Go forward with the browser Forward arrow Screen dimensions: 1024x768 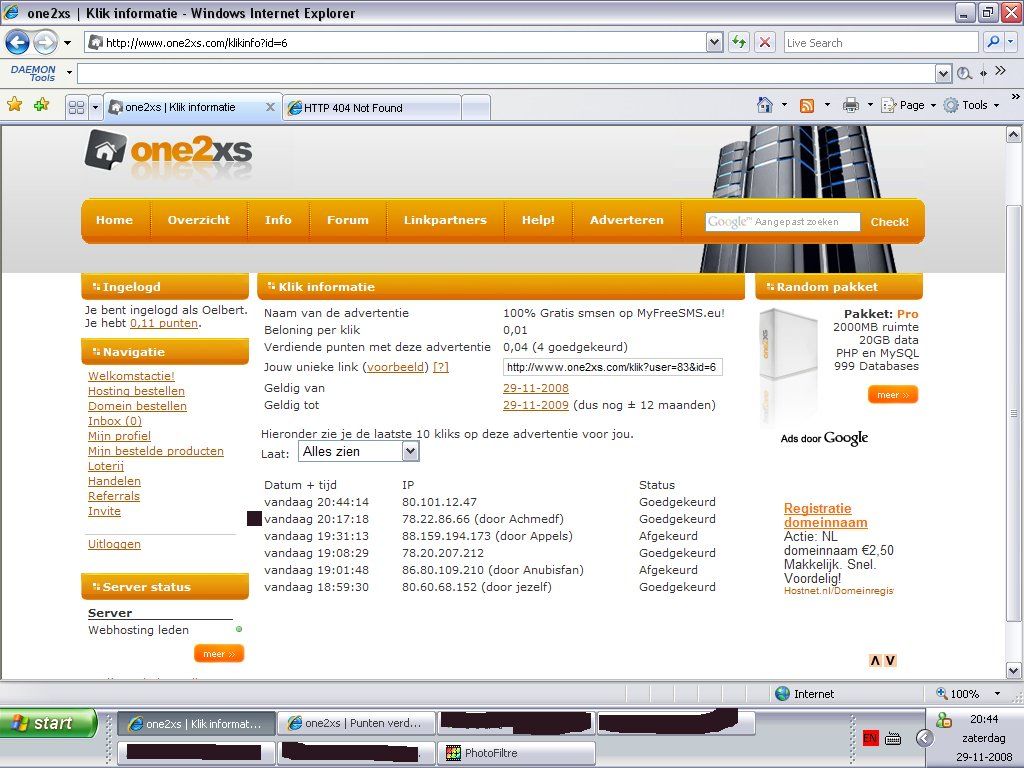point(45,43)
